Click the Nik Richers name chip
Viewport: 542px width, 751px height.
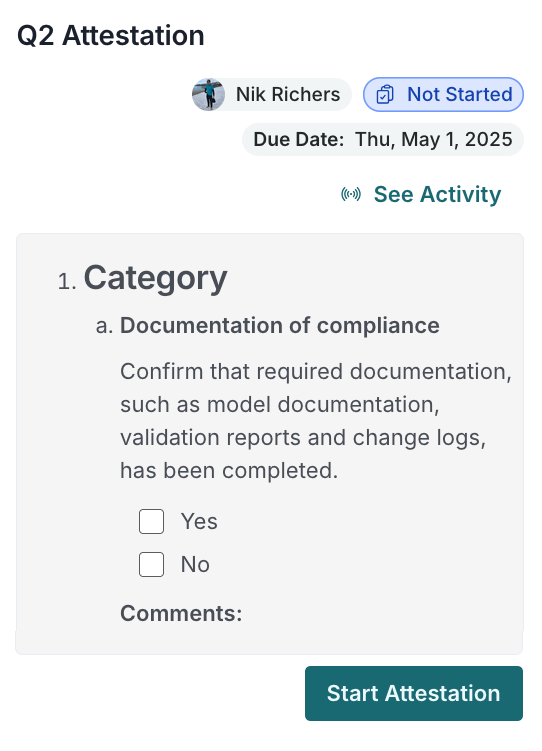271,94
